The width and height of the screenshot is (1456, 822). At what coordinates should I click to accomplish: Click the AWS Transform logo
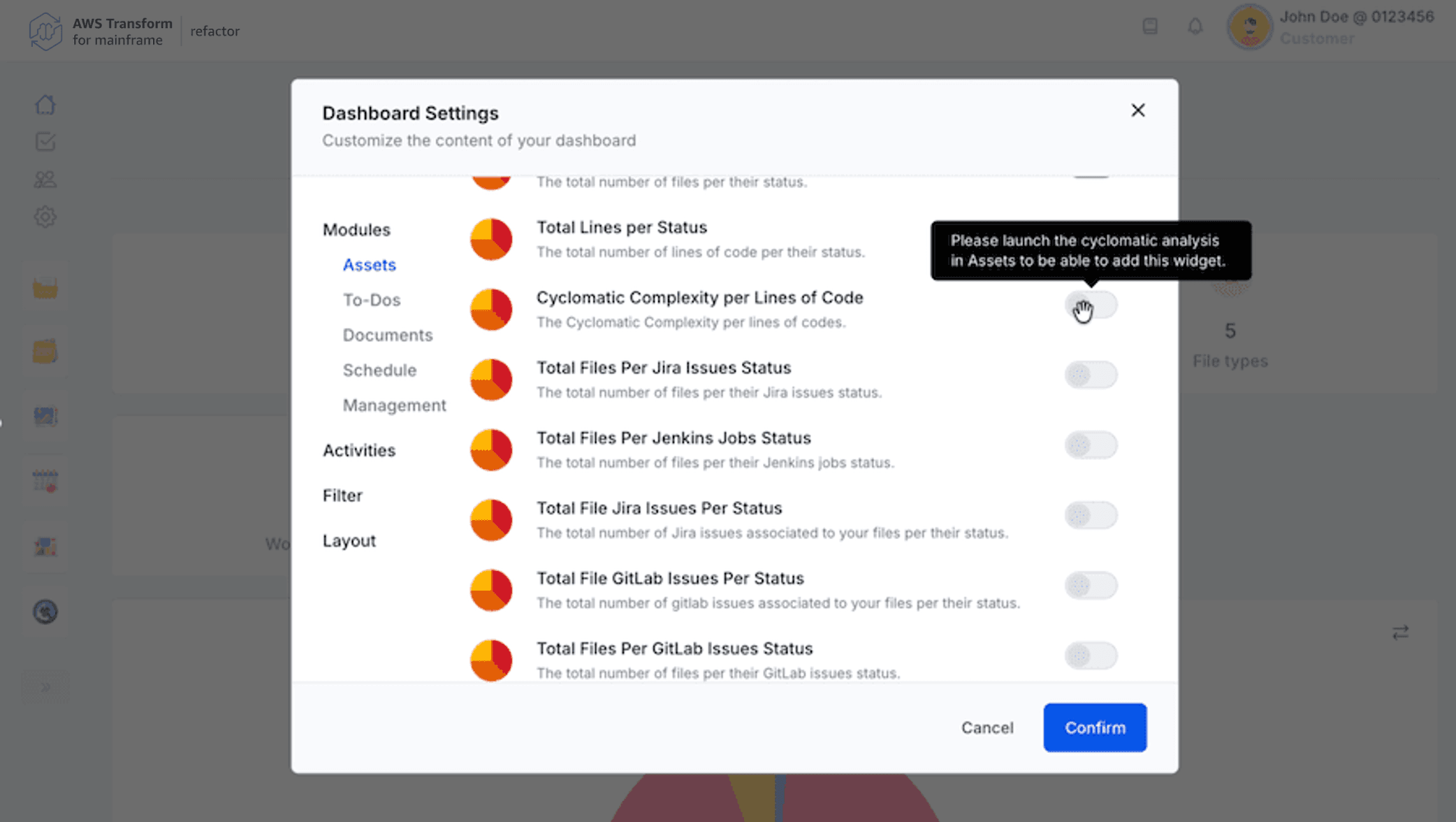(45, 31)
